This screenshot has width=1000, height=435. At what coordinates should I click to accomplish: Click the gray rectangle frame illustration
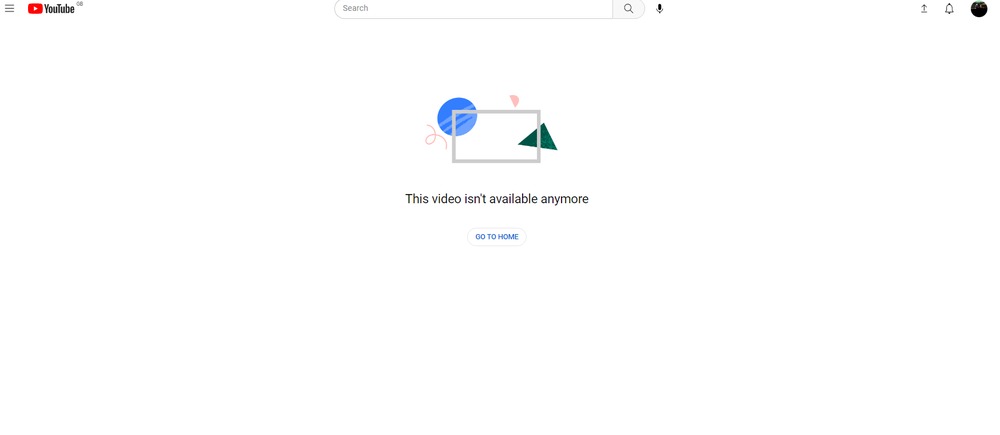496,136
